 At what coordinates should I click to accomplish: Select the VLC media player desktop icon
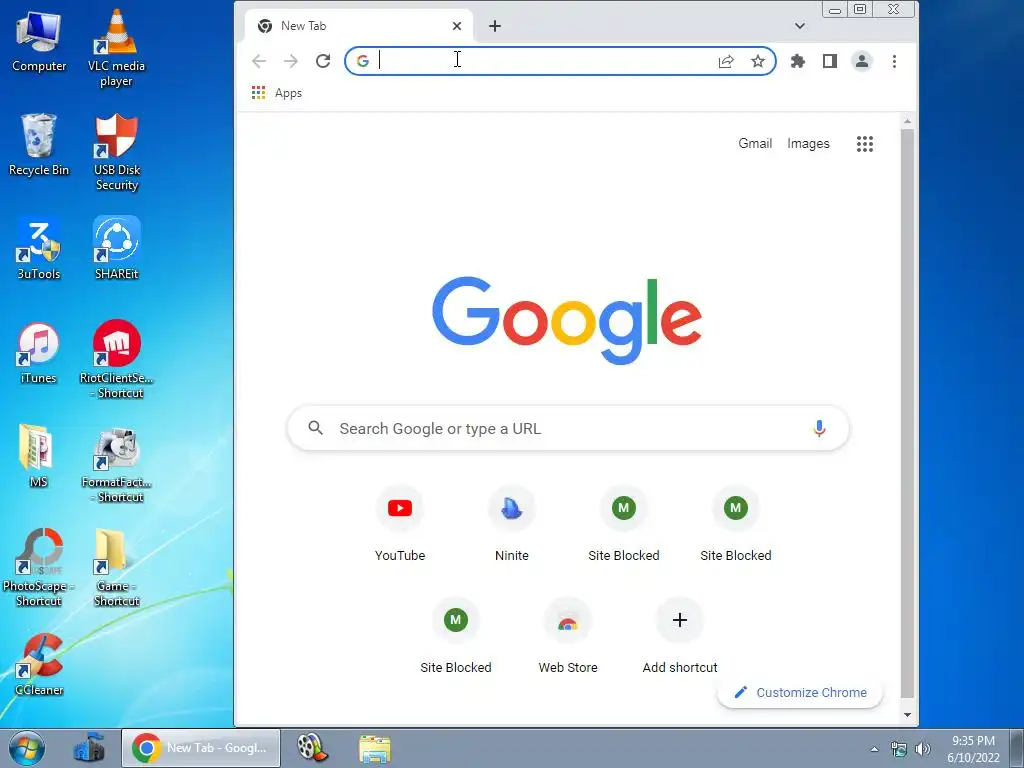point(116,48)
